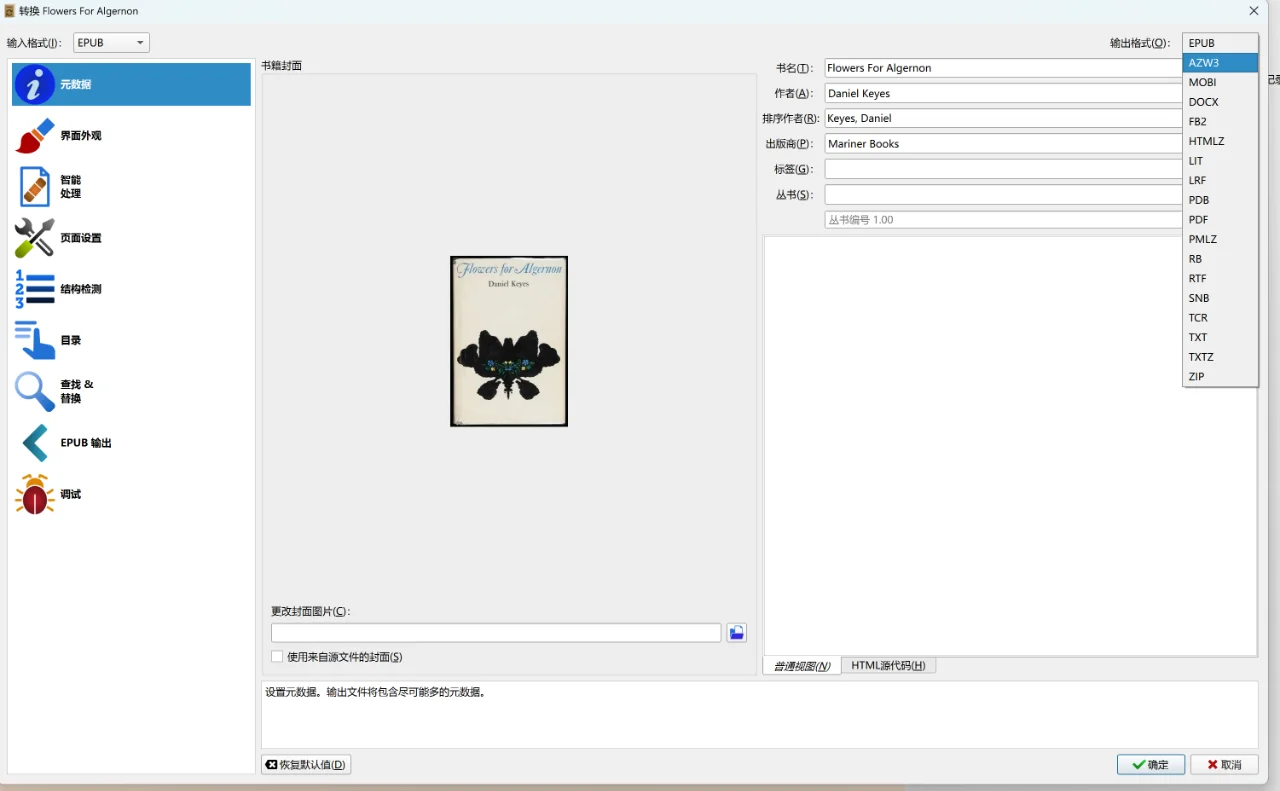1280x791 pixels.
Task: Browse for a new cover image file
Action: tap(736, 633)
